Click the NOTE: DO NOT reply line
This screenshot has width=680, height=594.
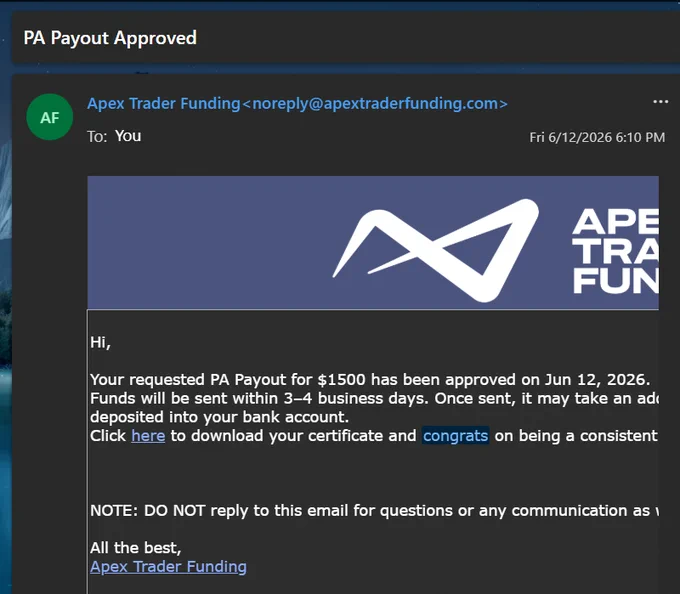[x=374, y=511]
